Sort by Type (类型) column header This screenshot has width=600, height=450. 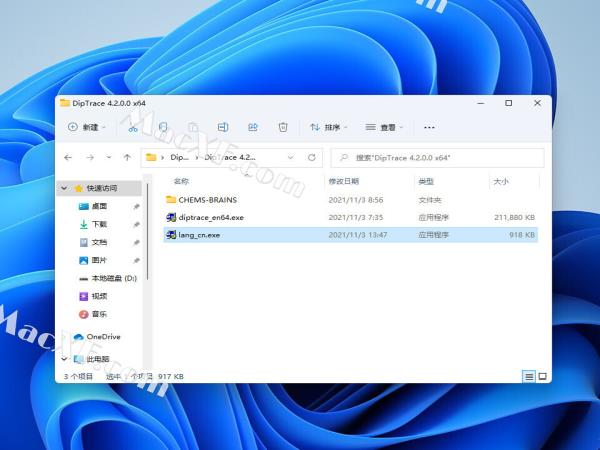click(x=426, y=181)
